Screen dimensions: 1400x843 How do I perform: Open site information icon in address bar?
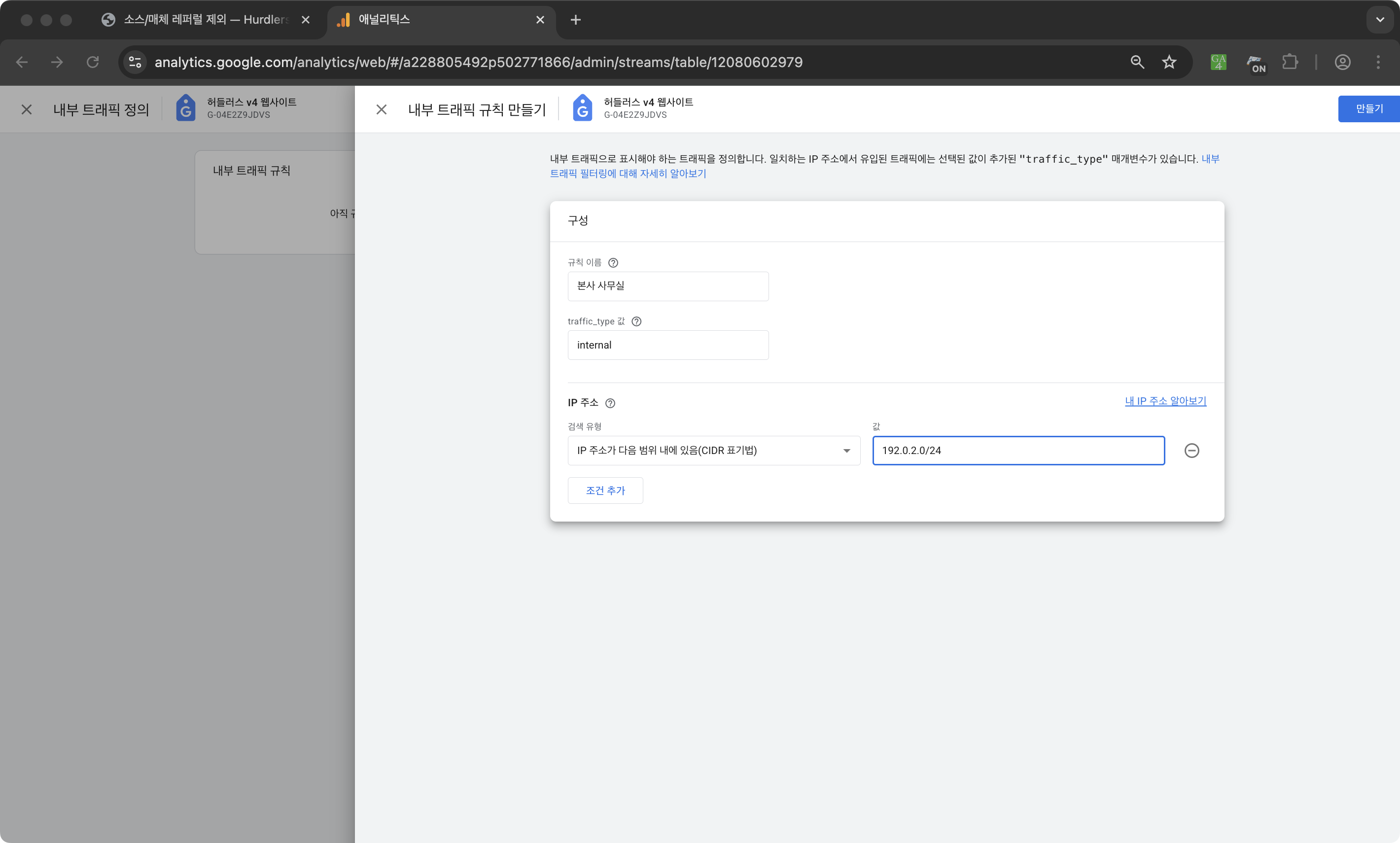tap(135, 62)
